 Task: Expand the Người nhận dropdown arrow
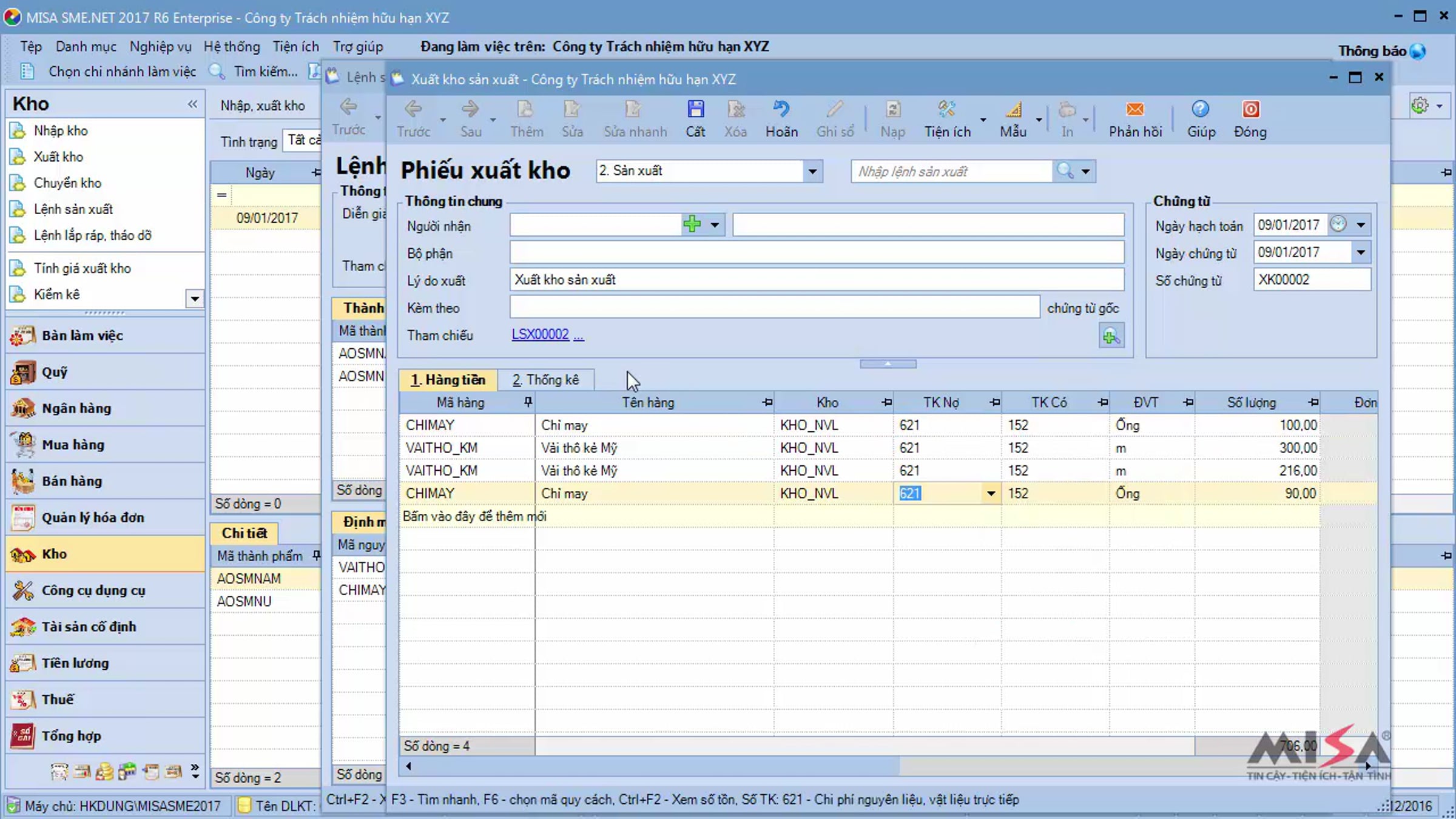point(715,225)
